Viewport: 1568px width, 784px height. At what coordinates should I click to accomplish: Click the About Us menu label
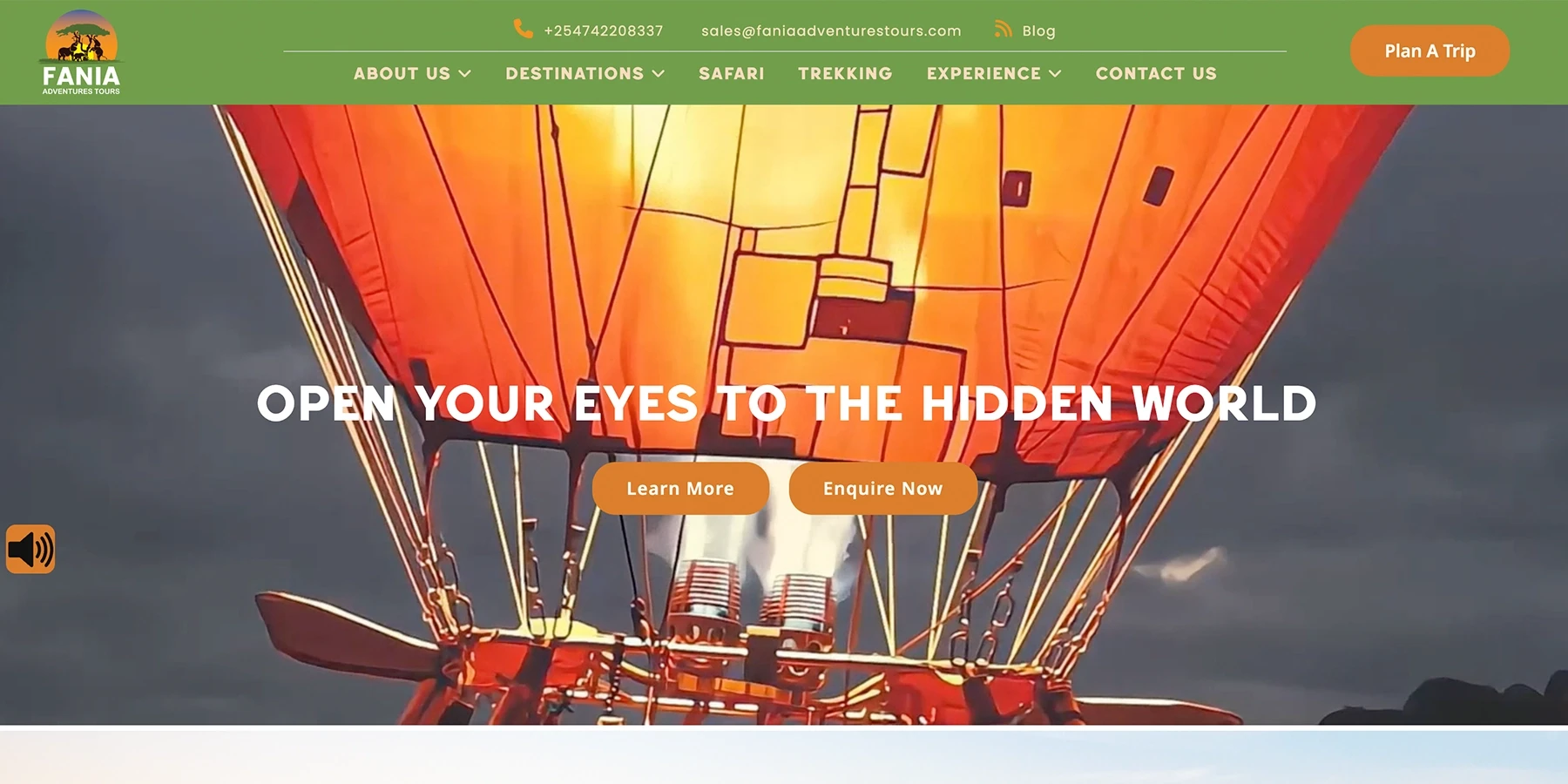point(402,74)
